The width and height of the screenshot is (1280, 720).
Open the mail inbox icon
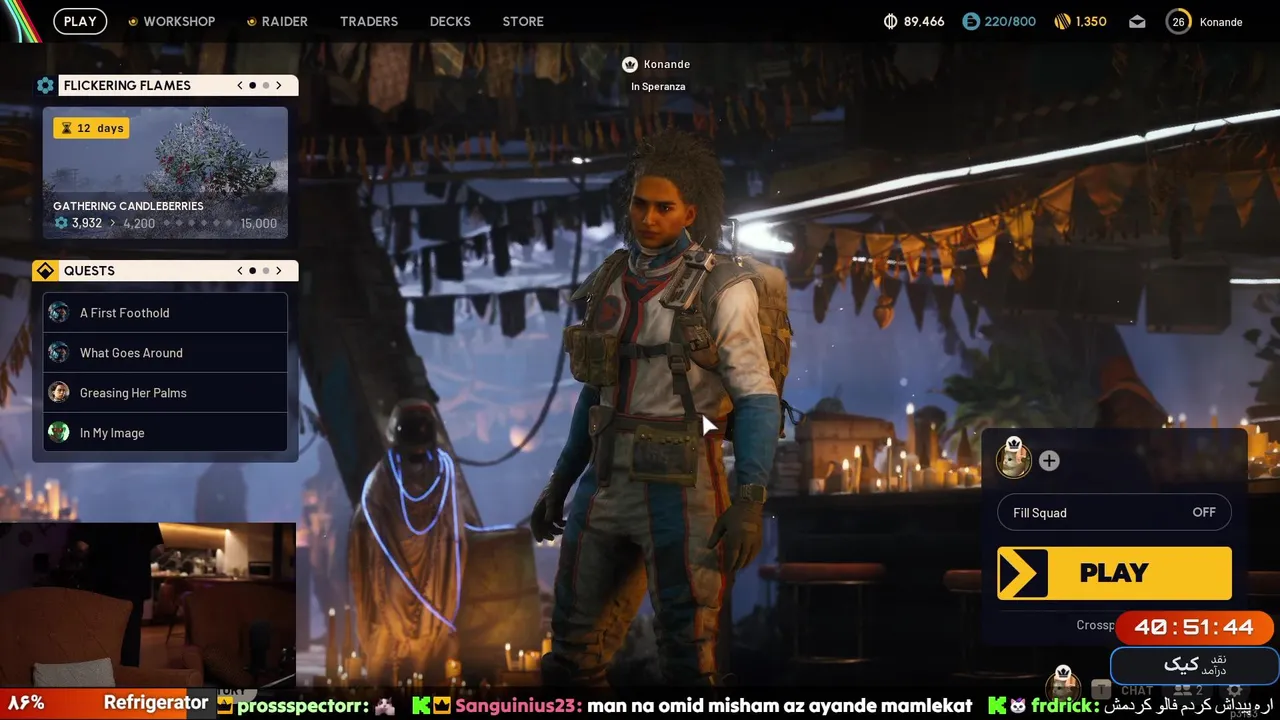pyautogui.click(x=1137, y=21)
